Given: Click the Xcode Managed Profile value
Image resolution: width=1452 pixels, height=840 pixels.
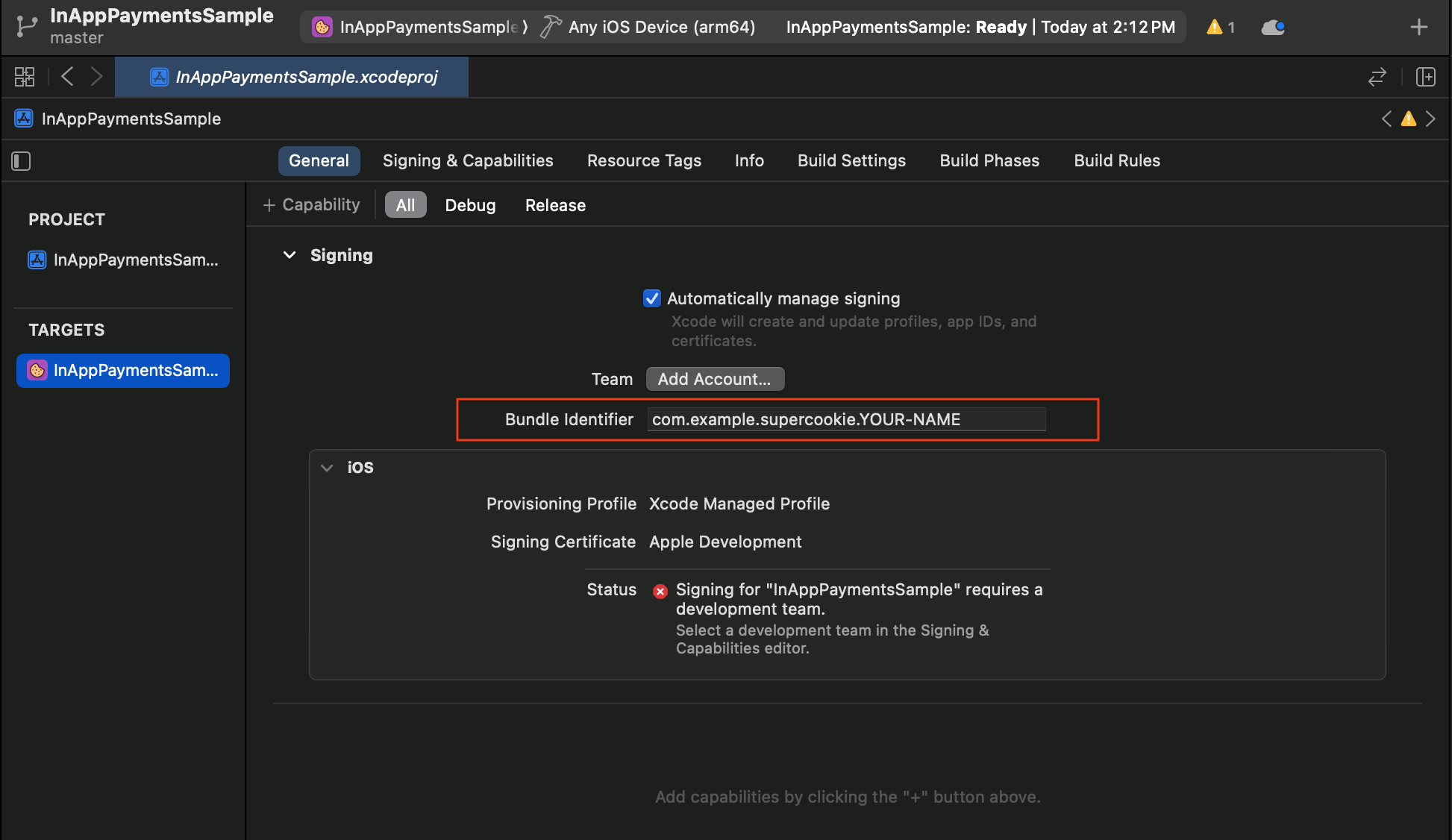Looking at the screenshot, I should 739,504.
